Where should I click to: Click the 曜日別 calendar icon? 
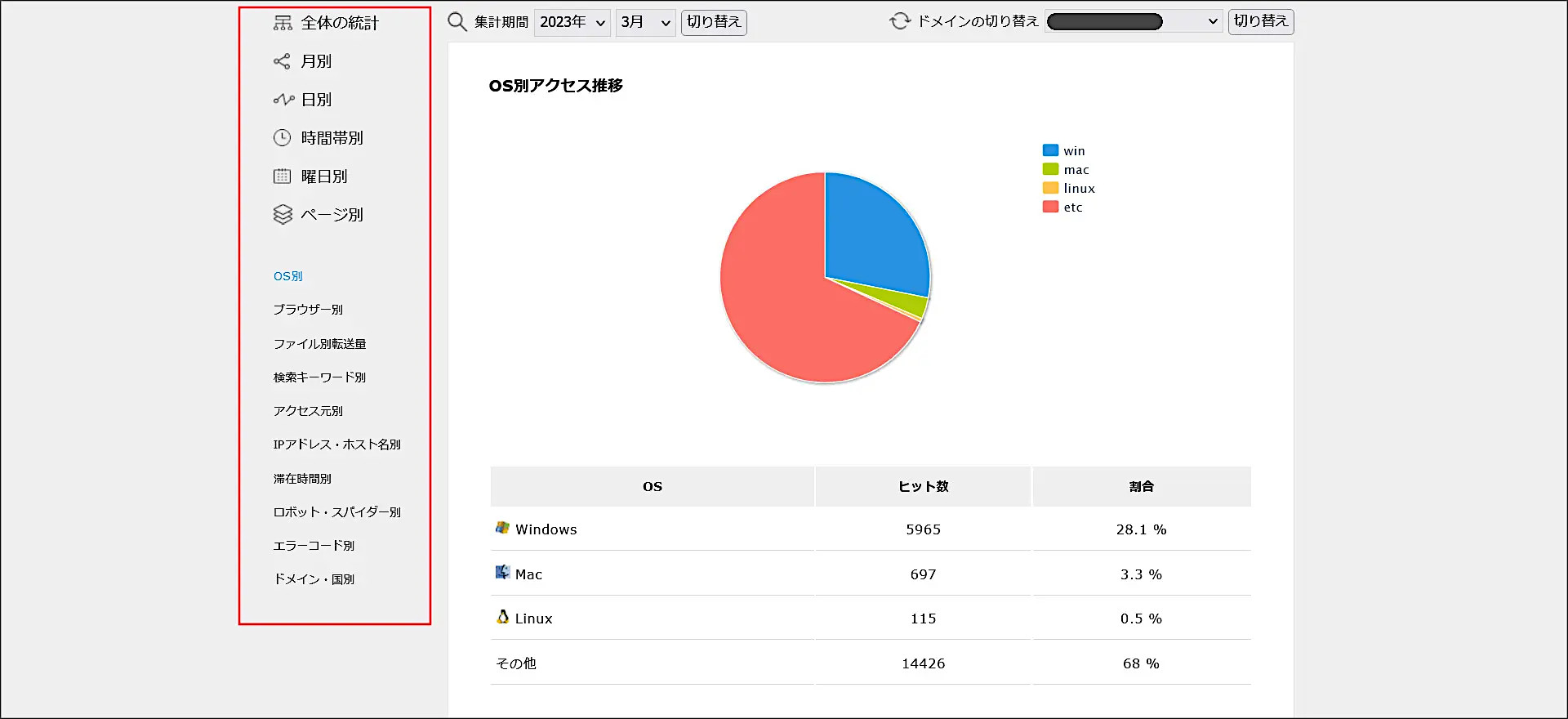point(282,176)
